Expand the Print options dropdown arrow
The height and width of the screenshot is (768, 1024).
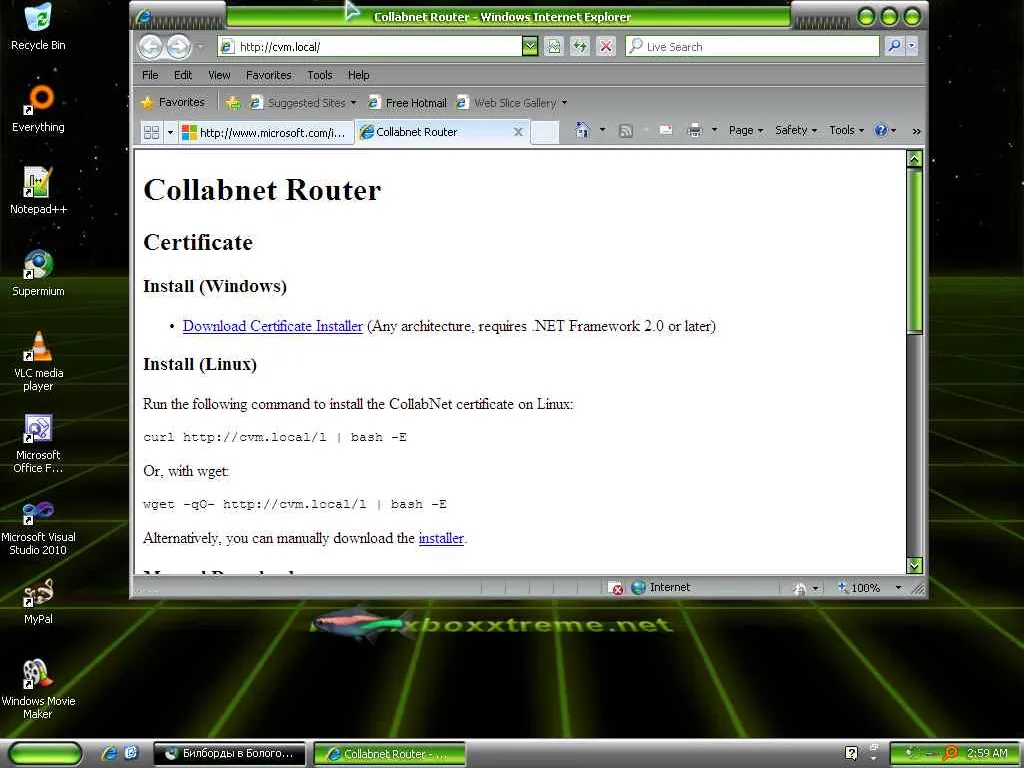pyautogui.click(x=714, y=131)
